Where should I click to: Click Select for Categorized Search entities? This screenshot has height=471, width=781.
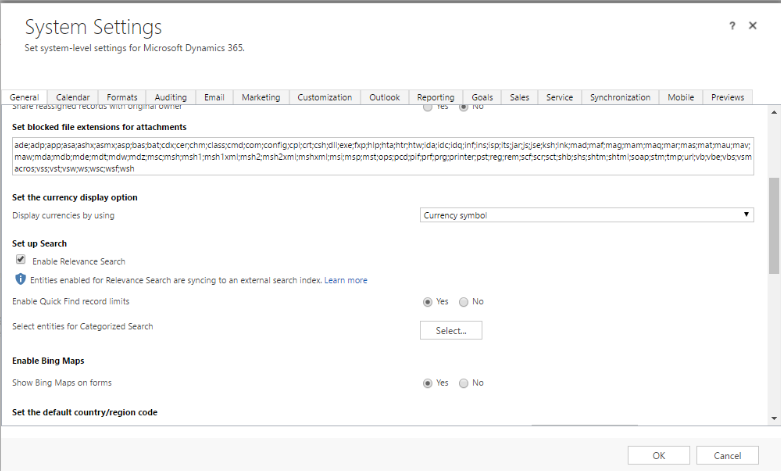(x=451, y=331)
